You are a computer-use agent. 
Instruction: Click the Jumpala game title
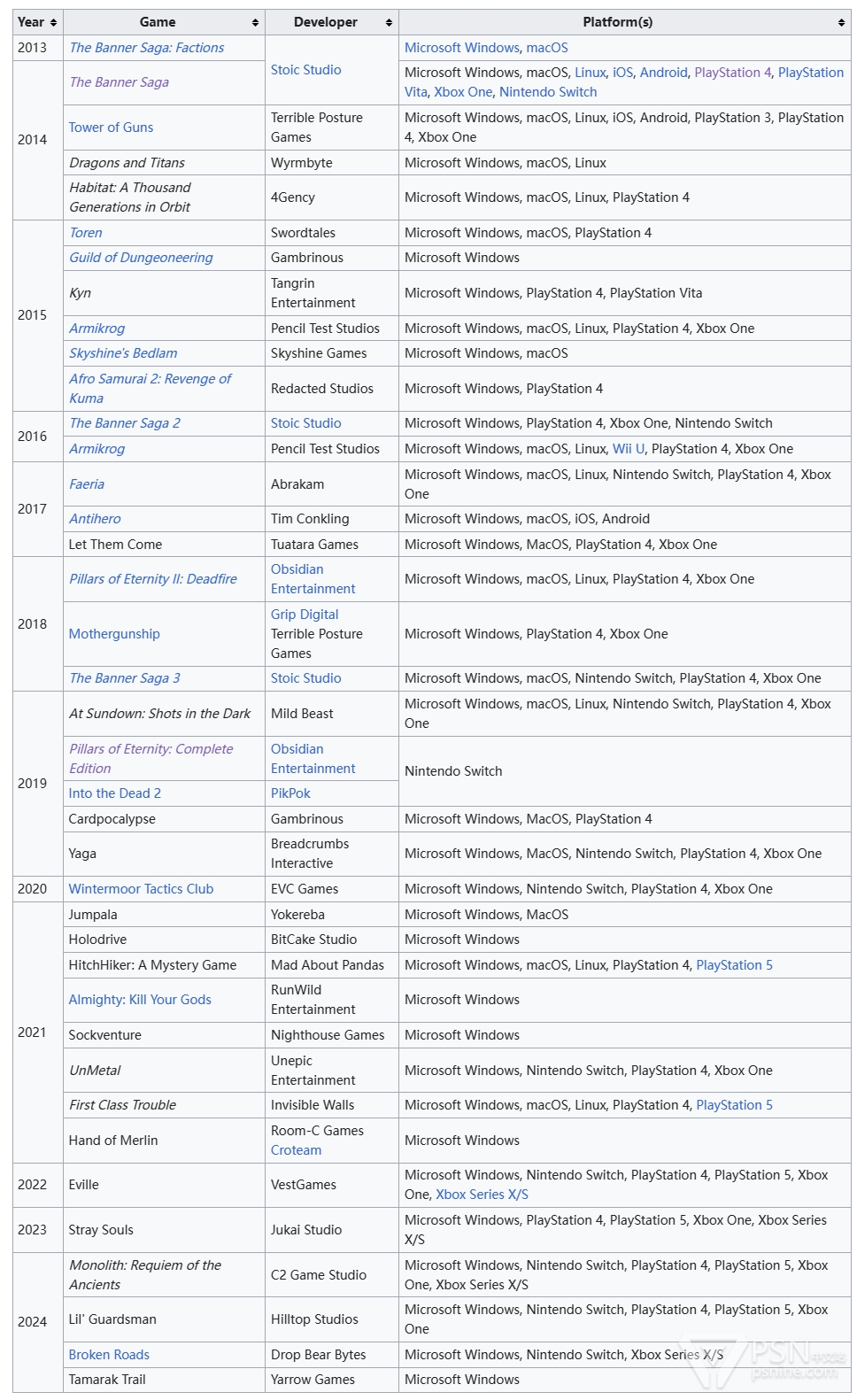coord(93,915)
